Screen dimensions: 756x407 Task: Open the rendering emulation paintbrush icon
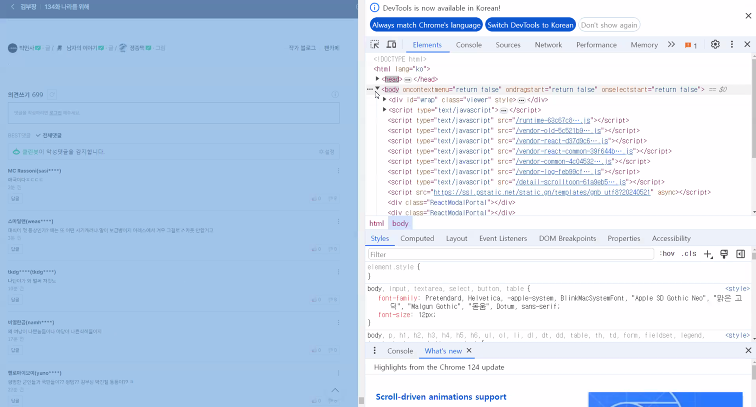[724, 254]
